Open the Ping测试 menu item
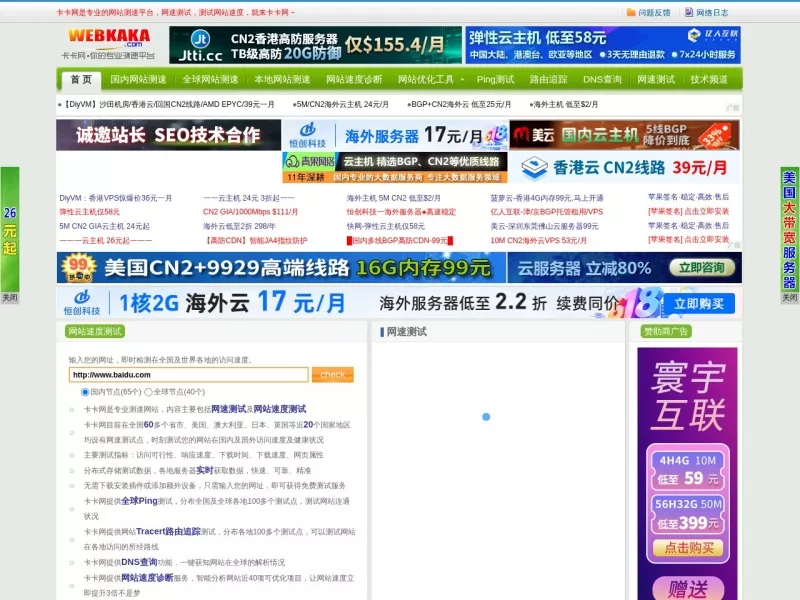Image resolution: width=800 pixels, height=600 pixels. (495, 80)
